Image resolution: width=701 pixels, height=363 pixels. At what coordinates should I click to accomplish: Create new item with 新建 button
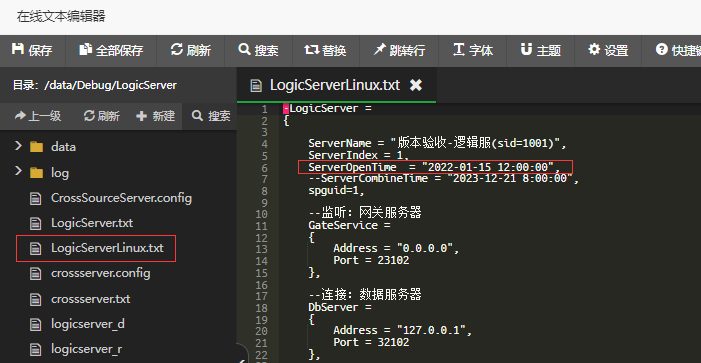point(155,116)
